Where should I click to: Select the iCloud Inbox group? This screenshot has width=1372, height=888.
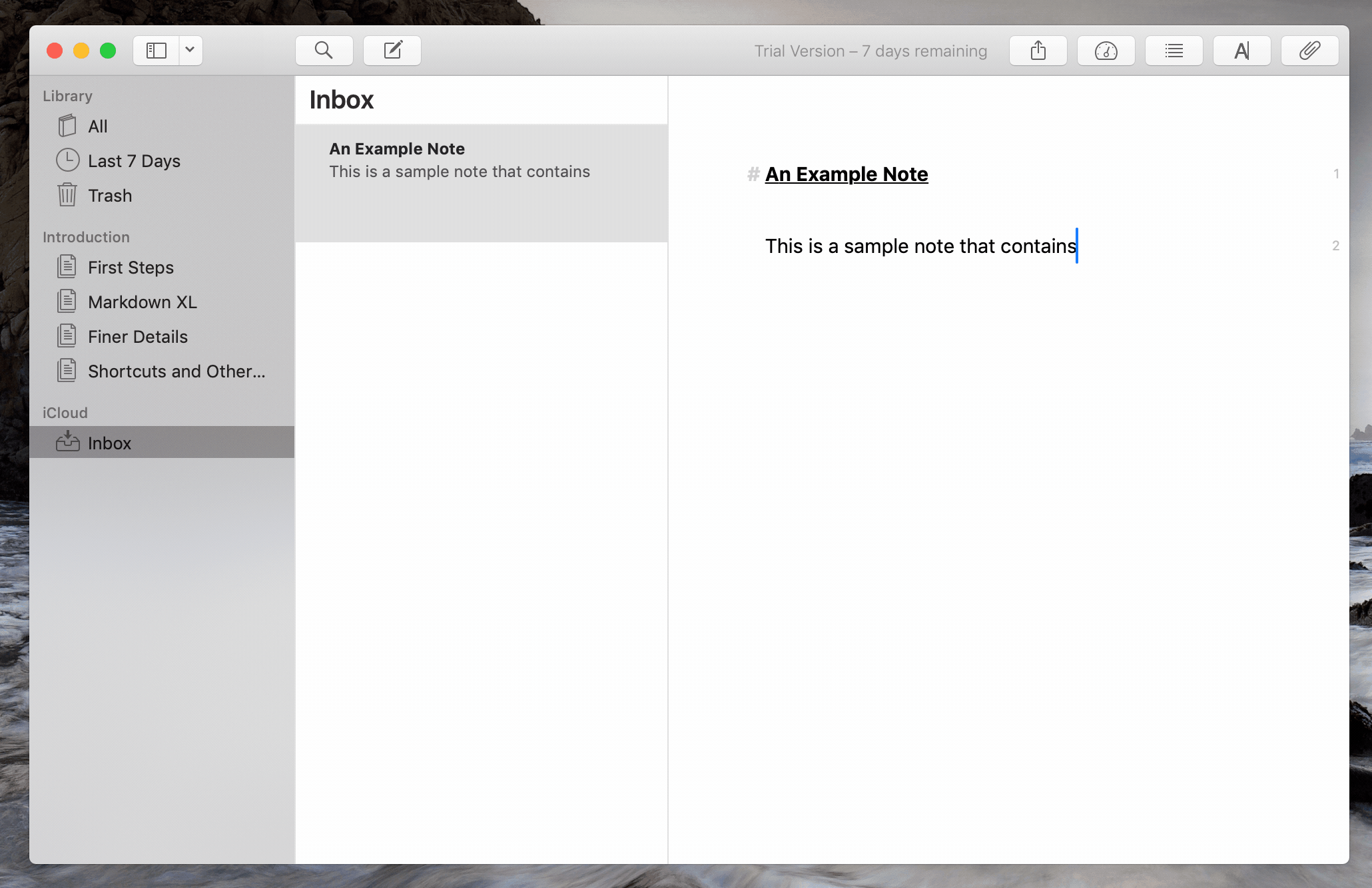109,443
